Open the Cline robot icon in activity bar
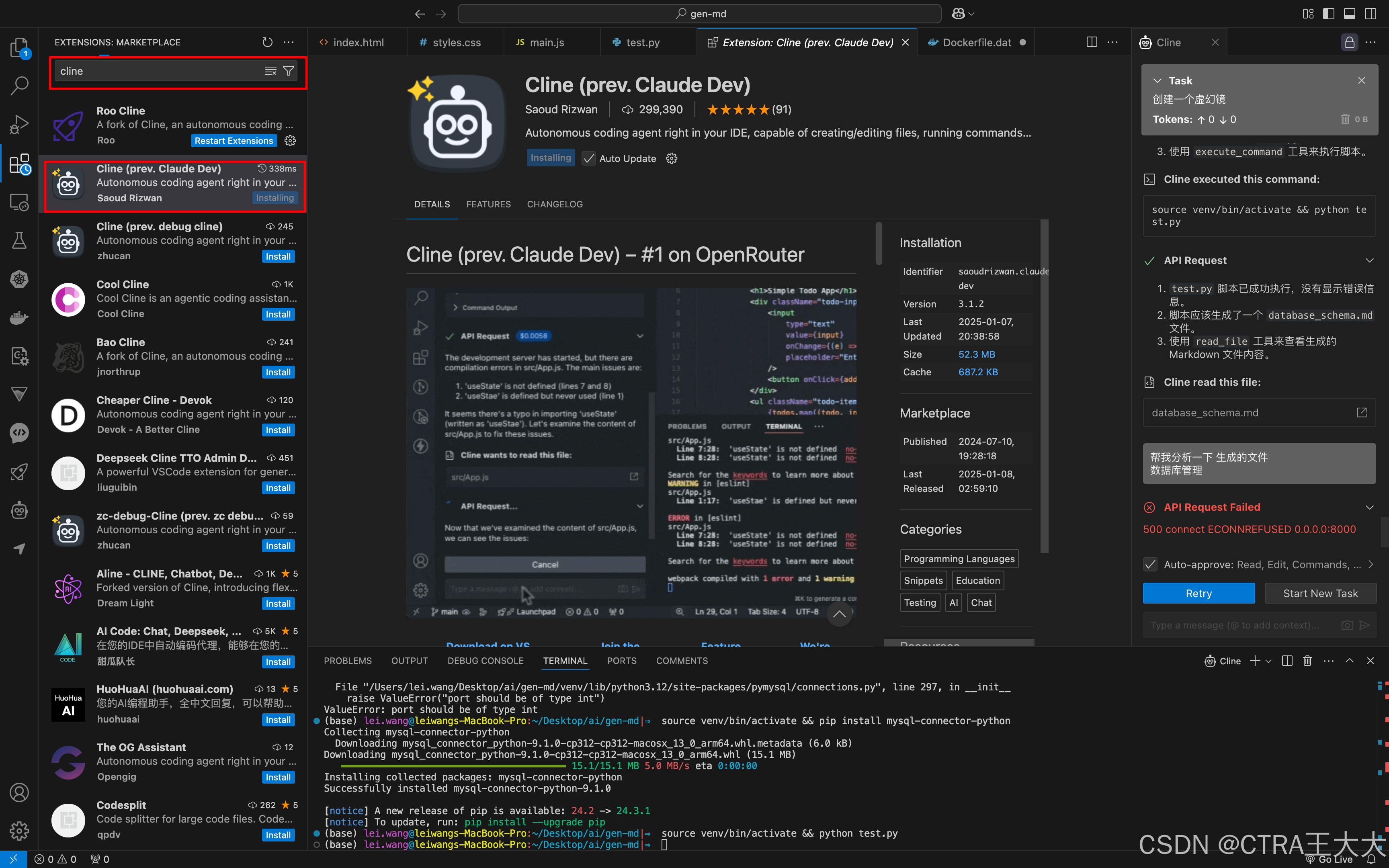 20,510
